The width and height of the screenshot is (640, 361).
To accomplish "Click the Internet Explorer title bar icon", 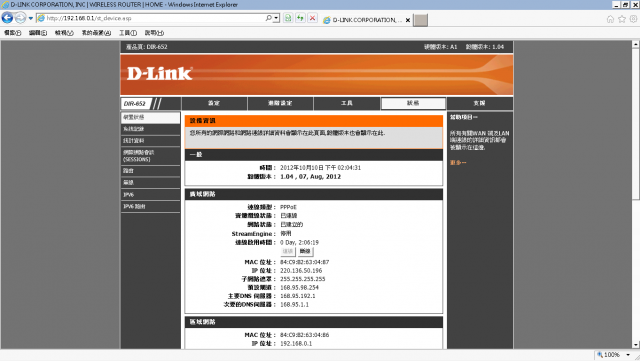I will 5,5.
